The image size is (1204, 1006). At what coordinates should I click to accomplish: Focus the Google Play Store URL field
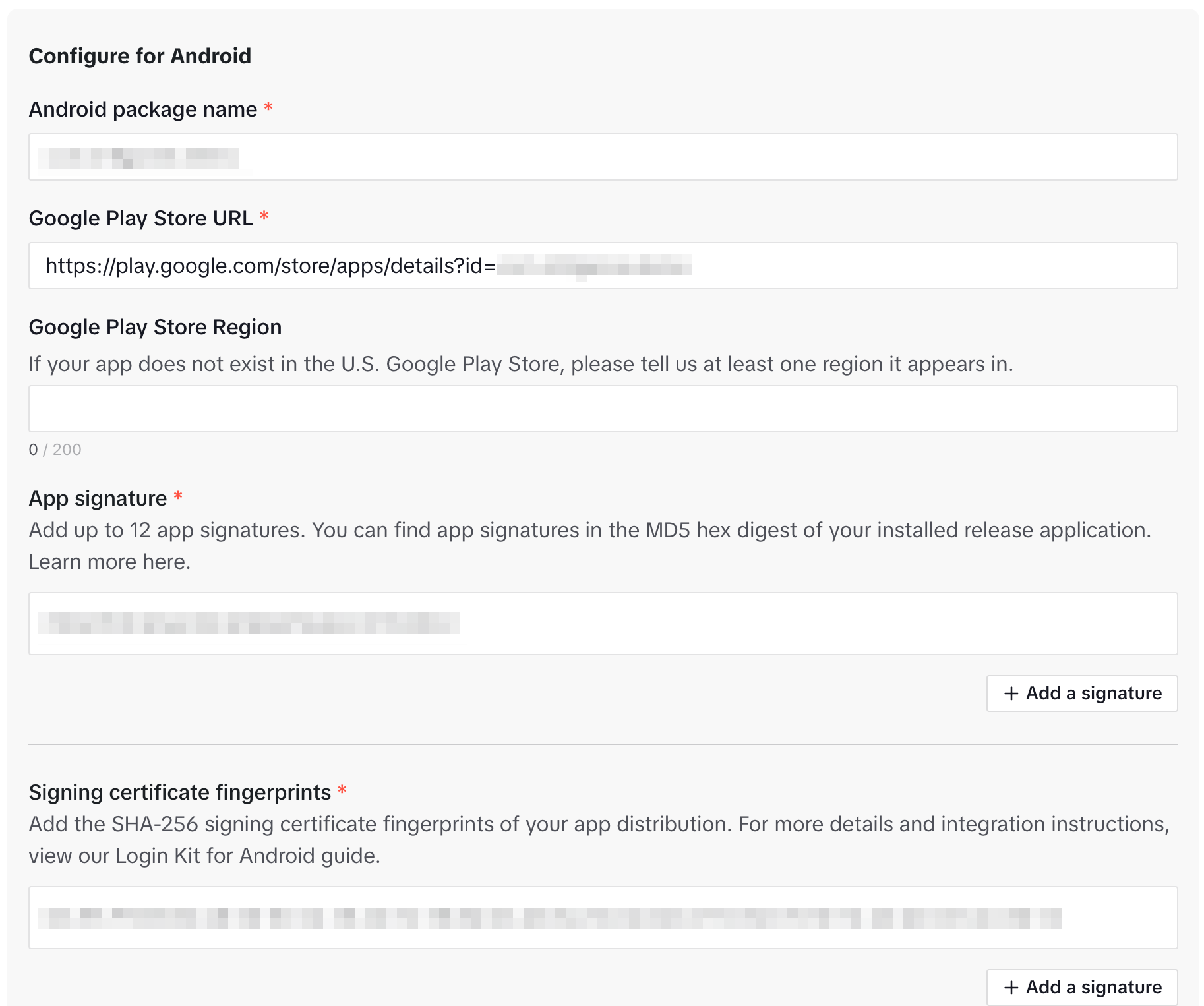click(857, 266)
